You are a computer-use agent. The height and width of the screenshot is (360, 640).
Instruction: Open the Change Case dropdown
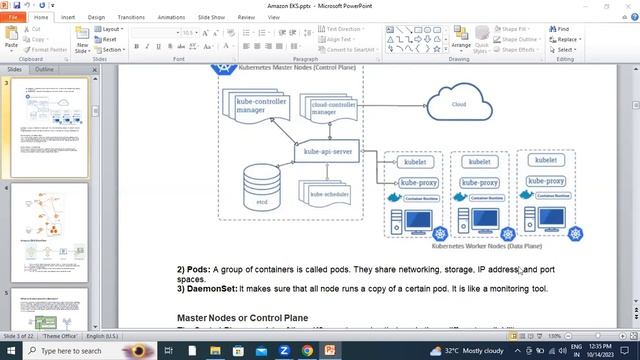click(208, 46)
